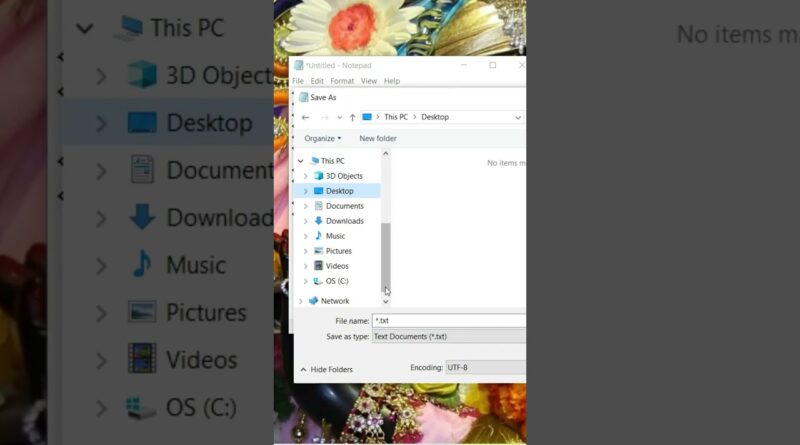Image resolution: width=800 pixels, height=445 pixels.
Task: Select the Music folder in tree
Action: (x=335, y=236)
